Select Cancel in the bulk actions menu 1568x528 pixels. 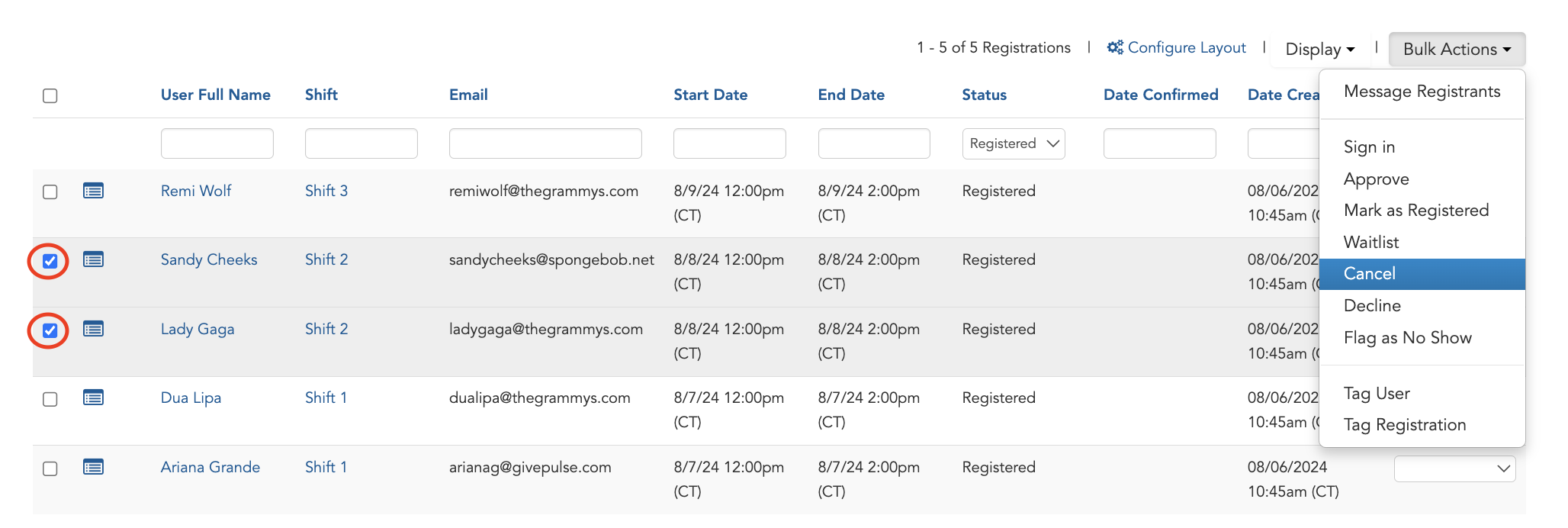[x=1422, y=274]
